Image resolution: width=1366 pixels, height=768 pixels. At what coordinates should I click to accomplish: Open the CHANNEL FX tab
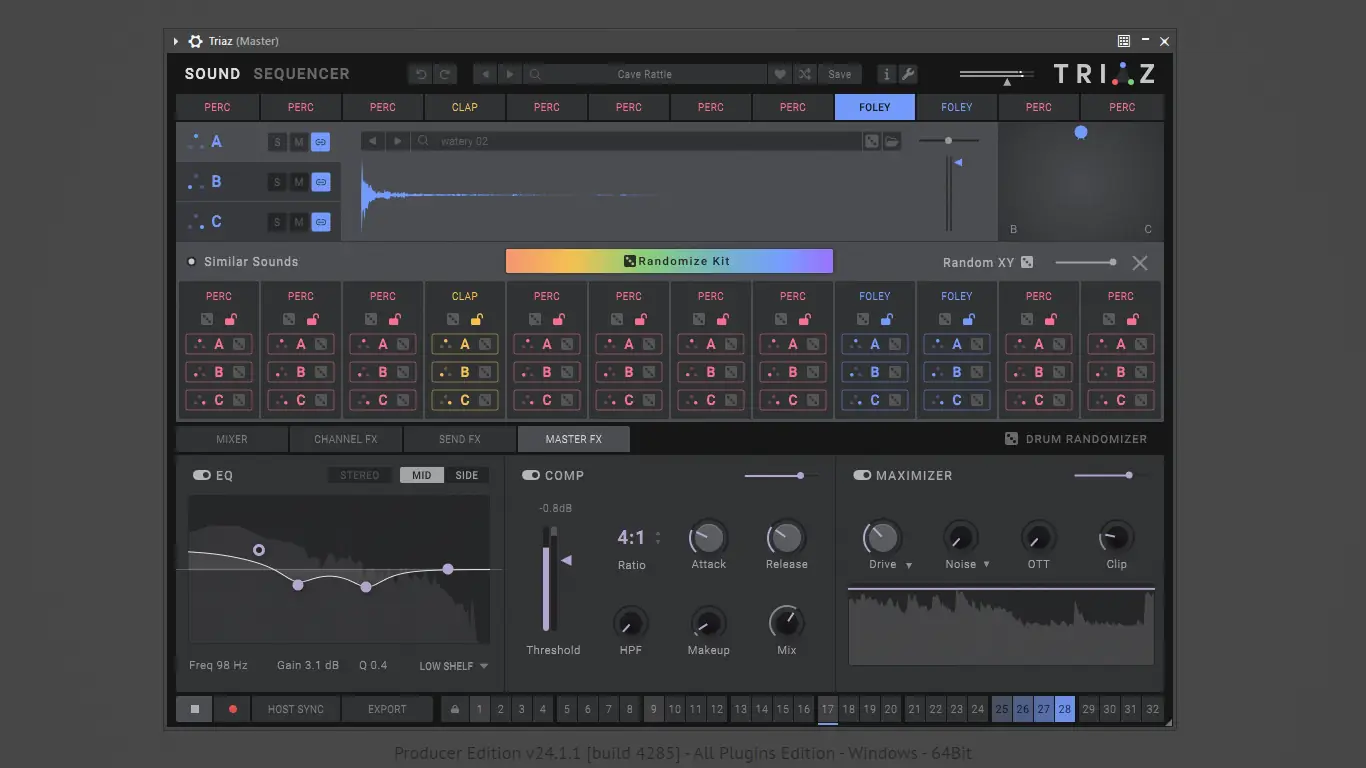[x=346, y=439]
